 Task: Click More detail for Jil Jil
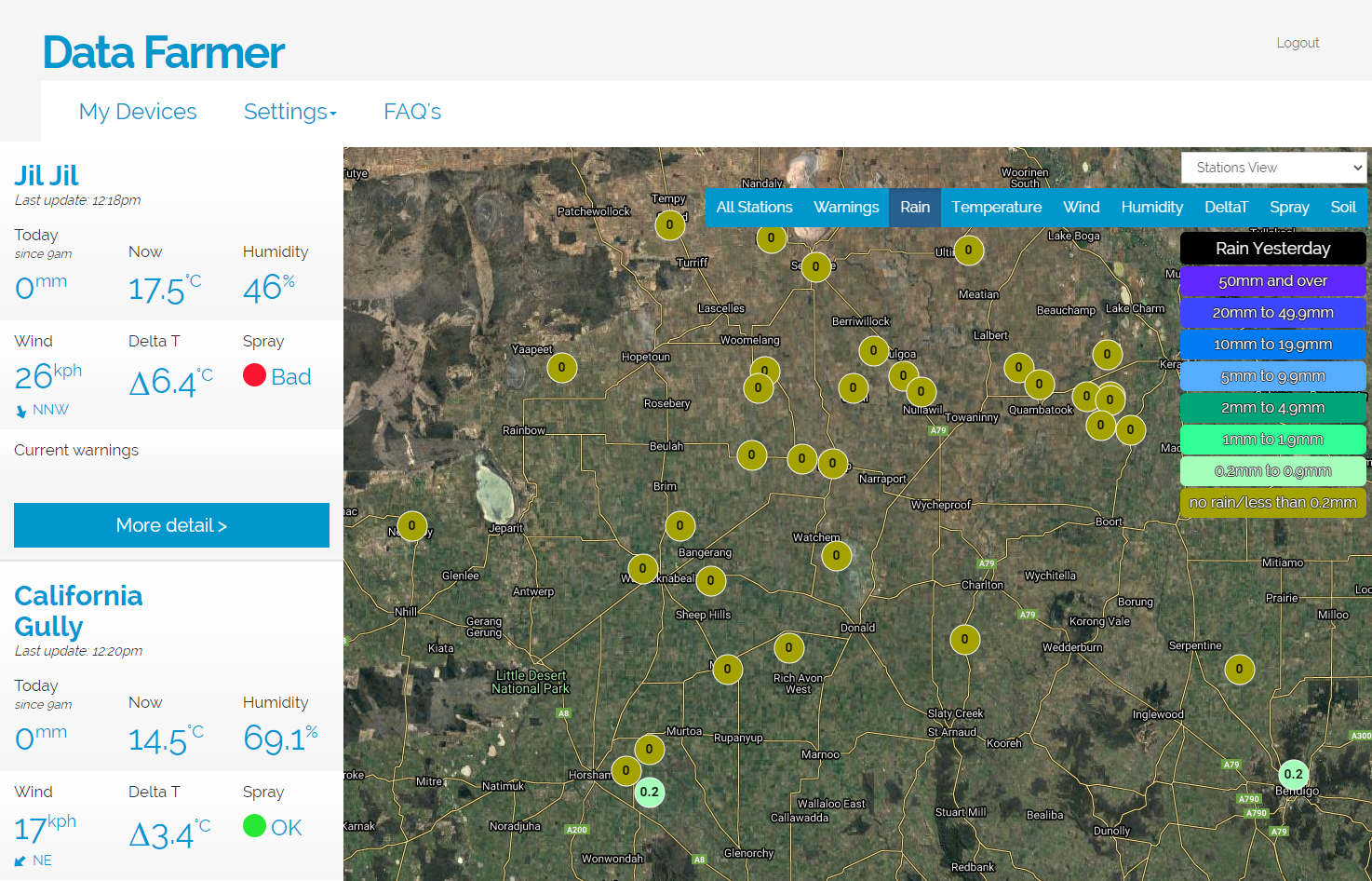click(171, 525)
